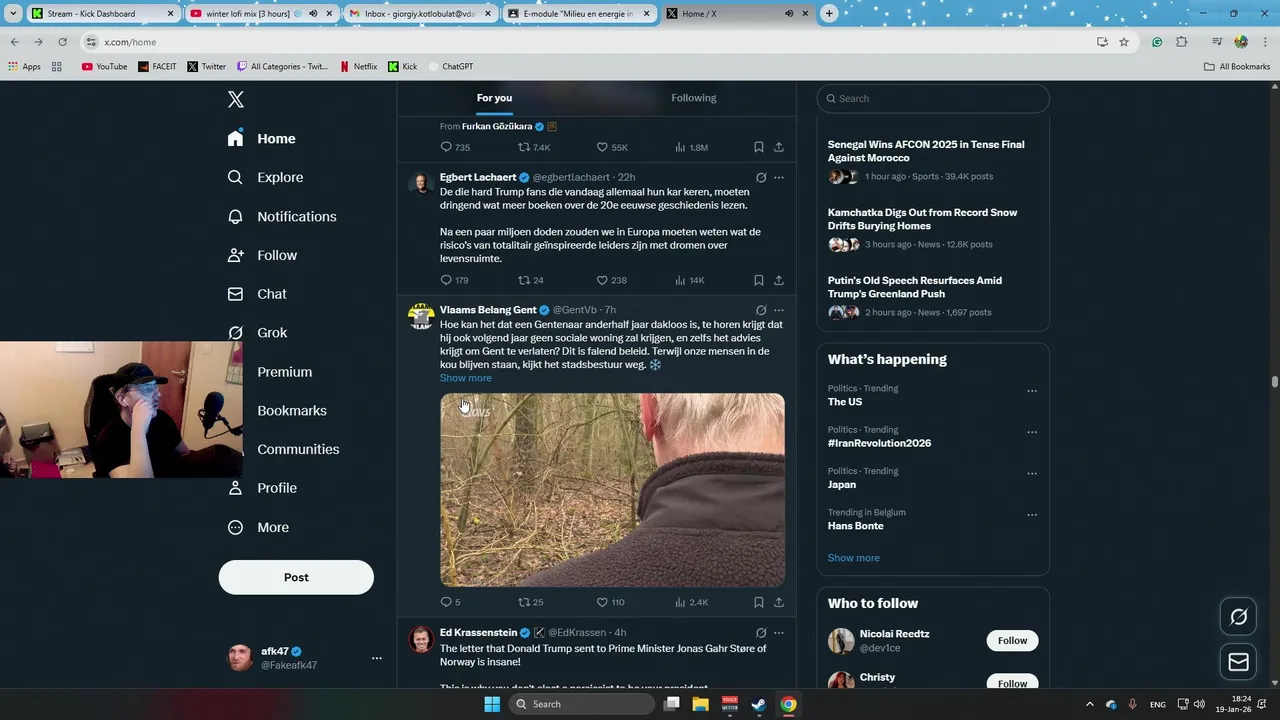Open options for Japan trend
The image size is (1280, 720).
point(1032,474)
